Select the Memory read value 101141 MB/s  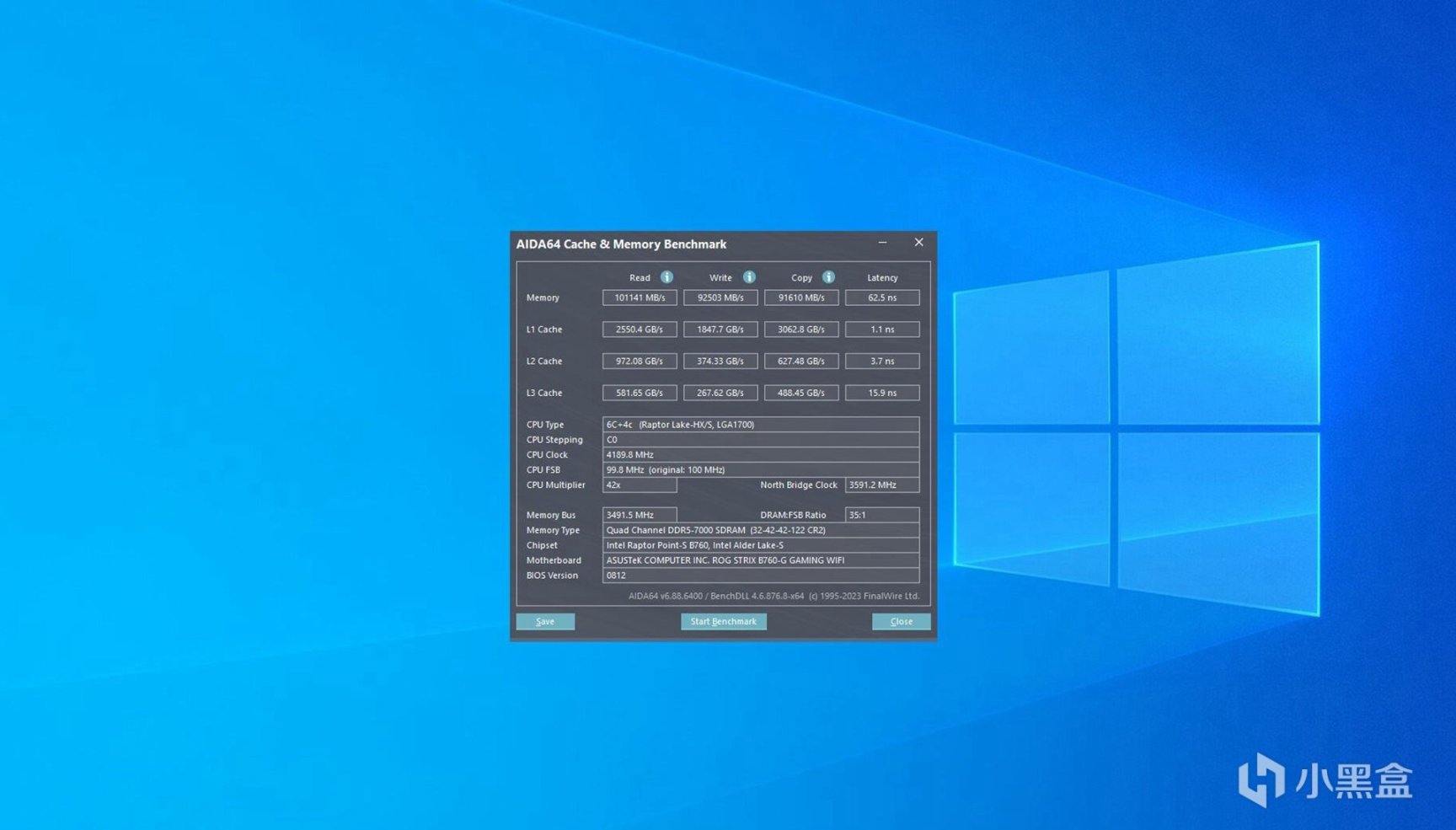point(640,297)
